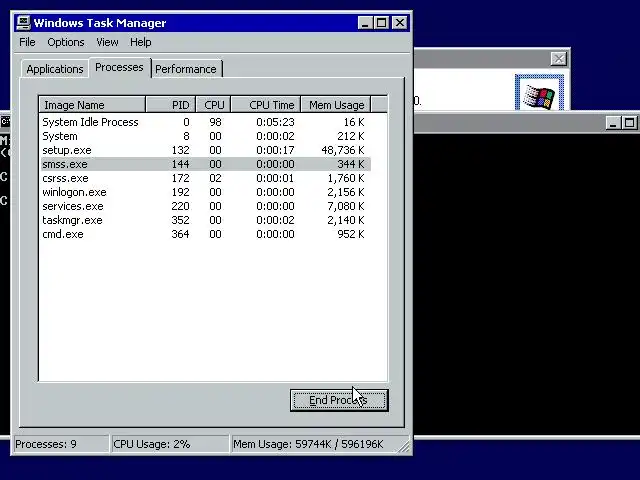Maximize the command prompt window

(x=629, y=123)
